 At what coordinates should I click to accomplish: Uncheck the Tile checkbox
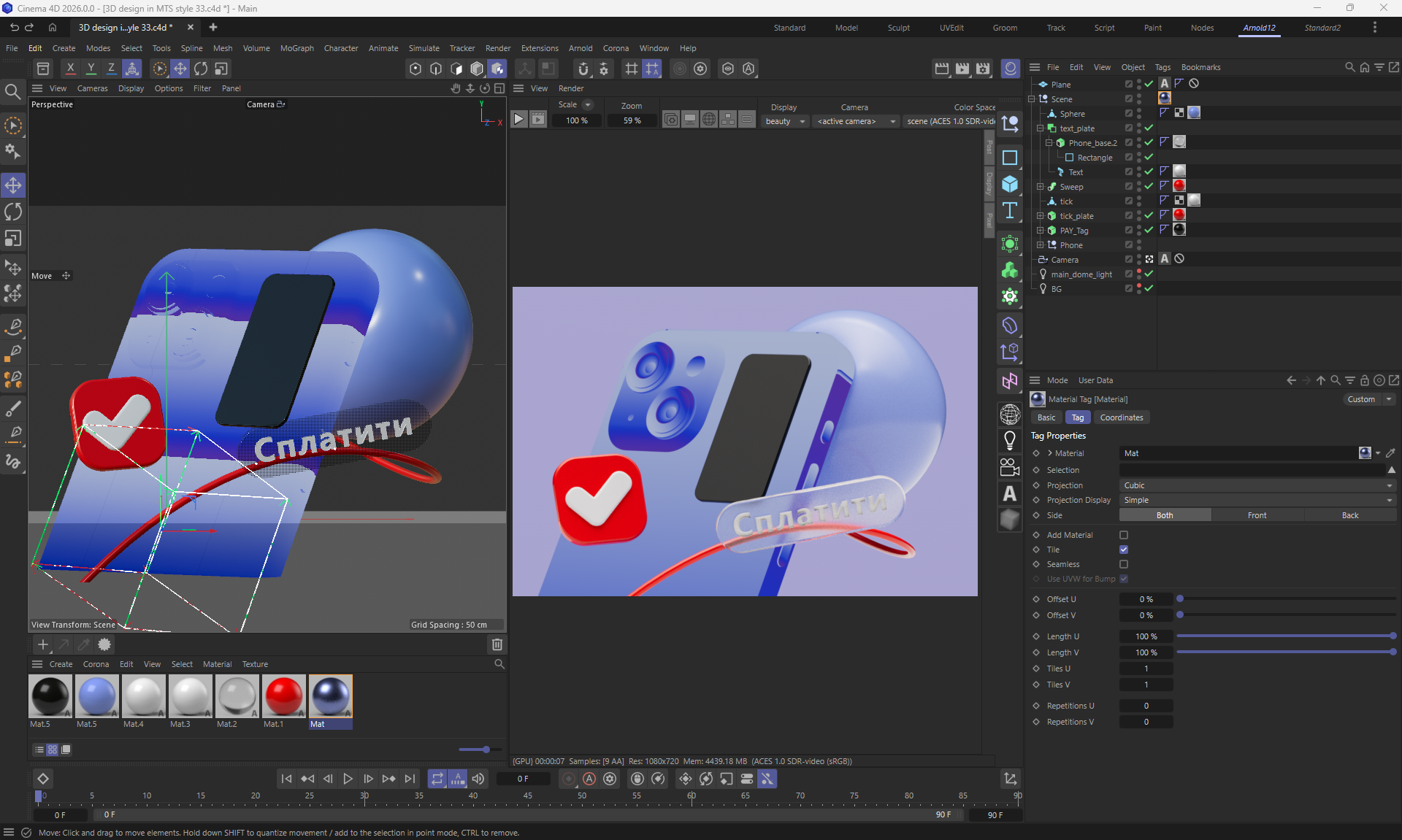(x=1124, y=550)
